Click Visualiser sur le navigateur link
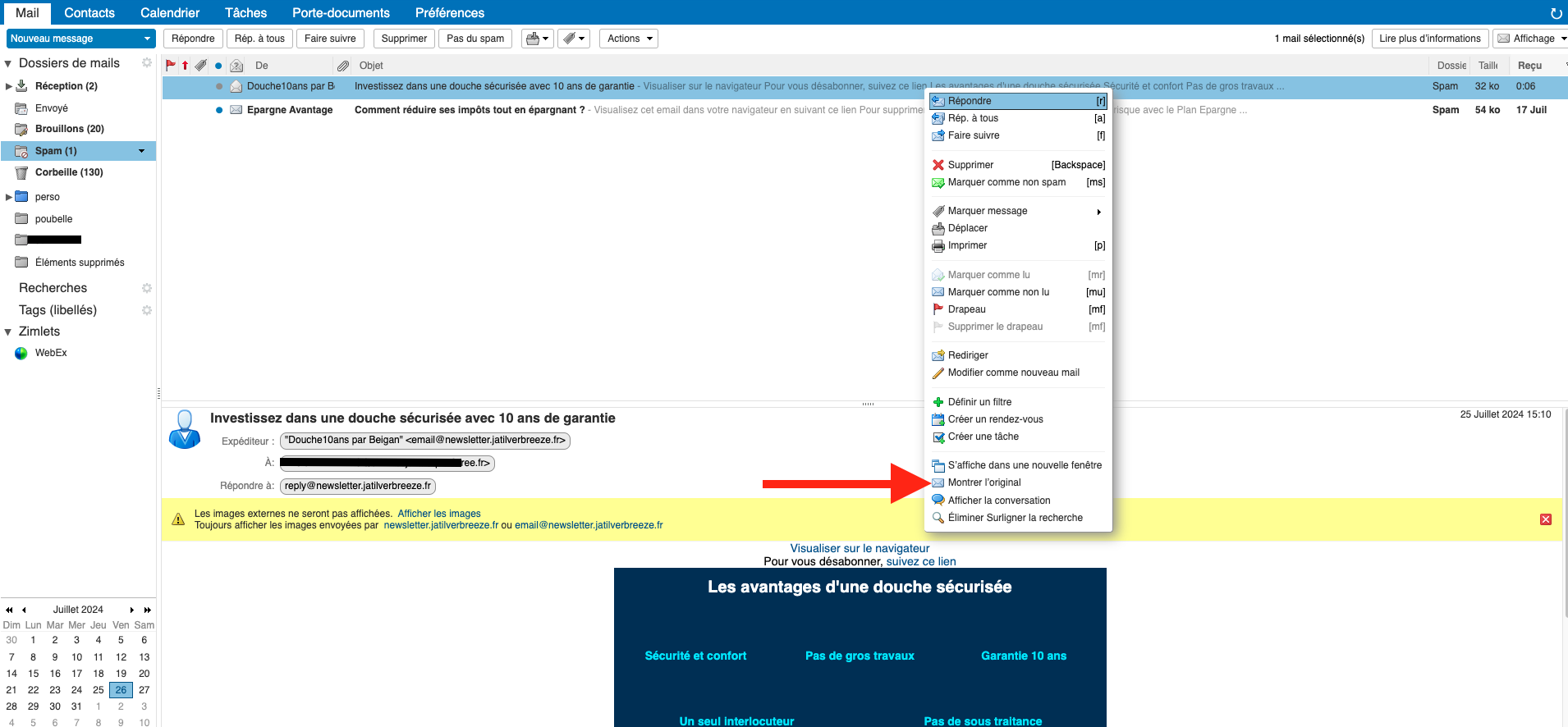The height and width of the screenshot is (727, 1568). coord(860,548)
